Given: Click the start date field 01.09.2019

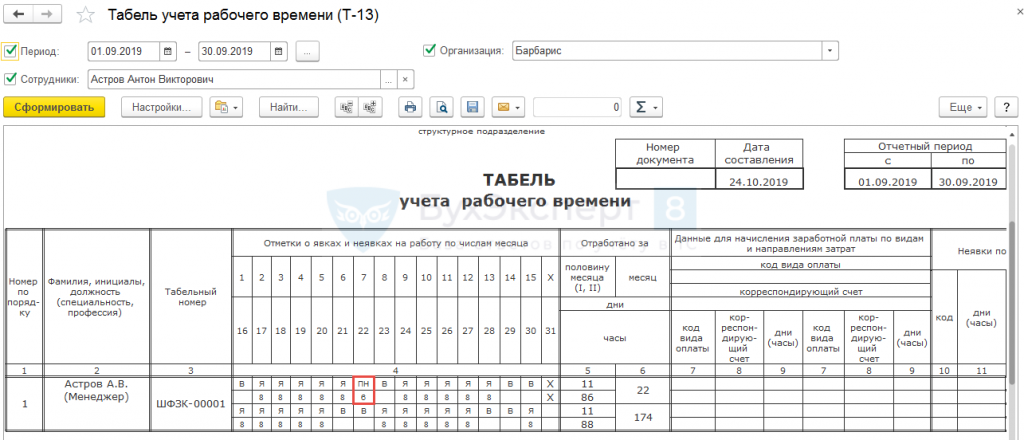Looking at the screenshot, I should (x=124, y=51).
